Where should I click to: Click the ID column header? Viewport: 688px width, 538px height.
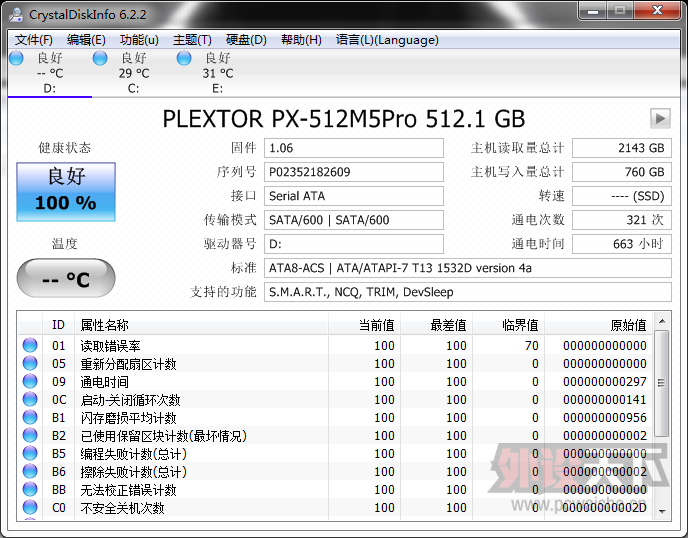(58, 325)
